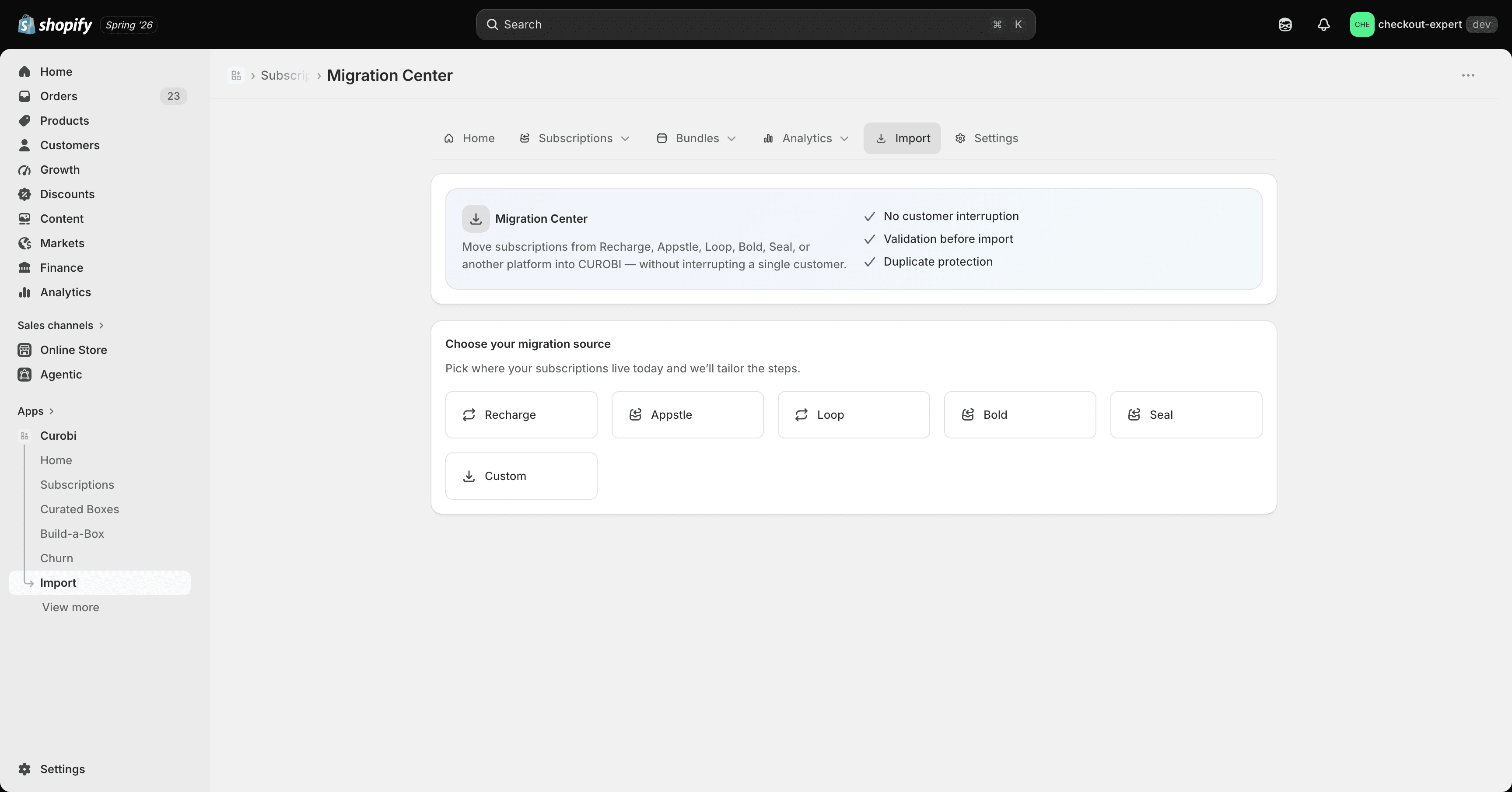Click the Spring '26 edition badge
Screen dimensions: 1512x792
pyautogui.click(x=129, y=25)
